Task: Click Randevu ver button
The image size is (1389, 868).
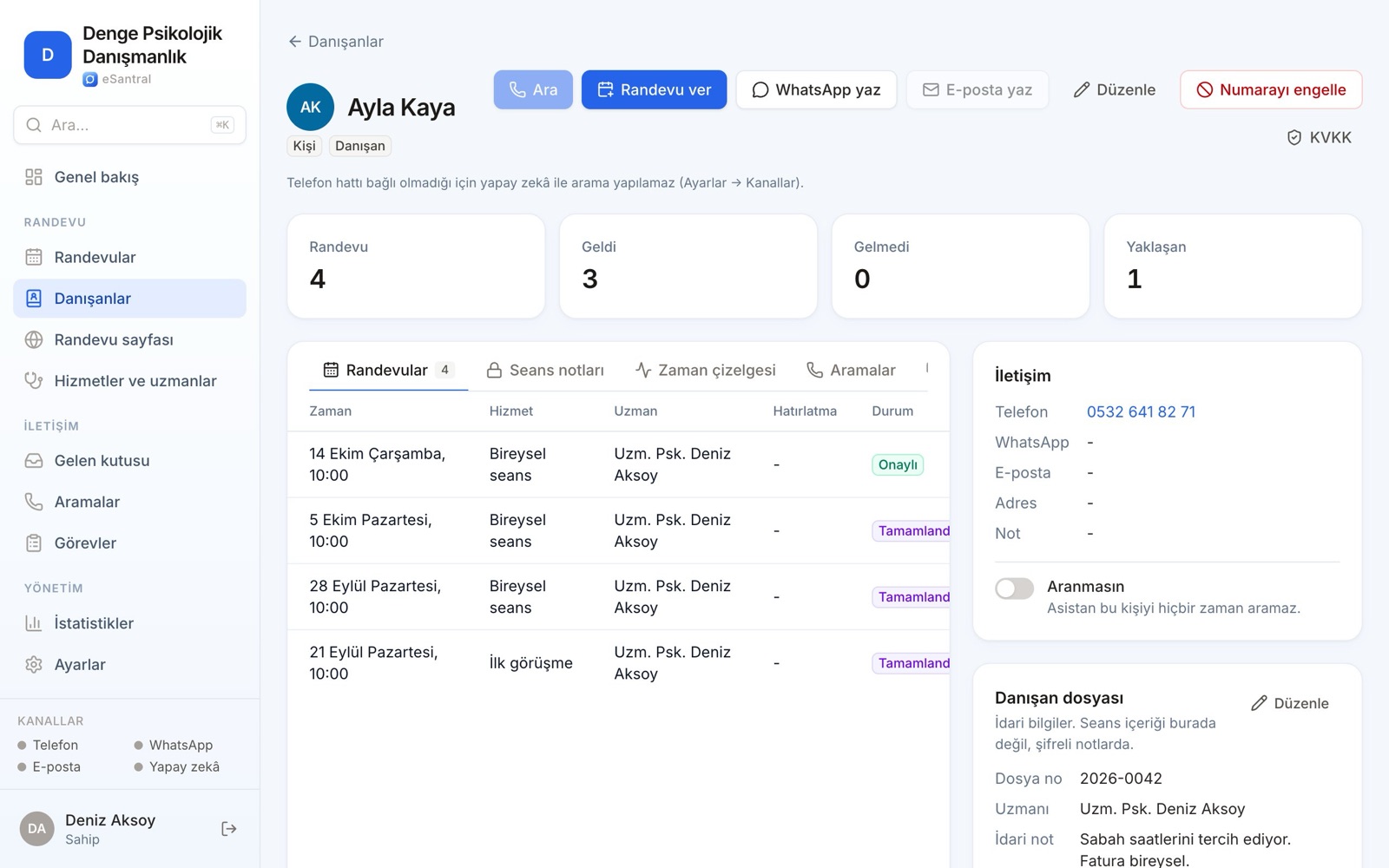Action: point(654,89)
